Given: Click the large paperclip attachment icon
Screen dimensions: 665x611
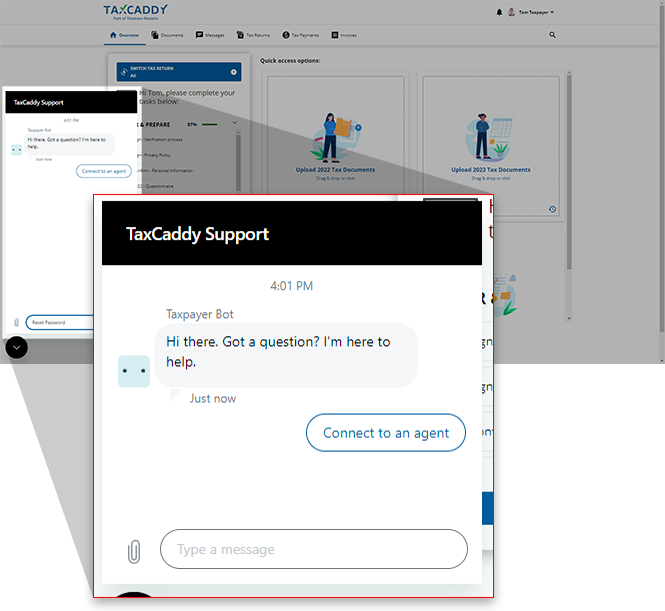Looking at the screenshot, I should coord(134,552).
